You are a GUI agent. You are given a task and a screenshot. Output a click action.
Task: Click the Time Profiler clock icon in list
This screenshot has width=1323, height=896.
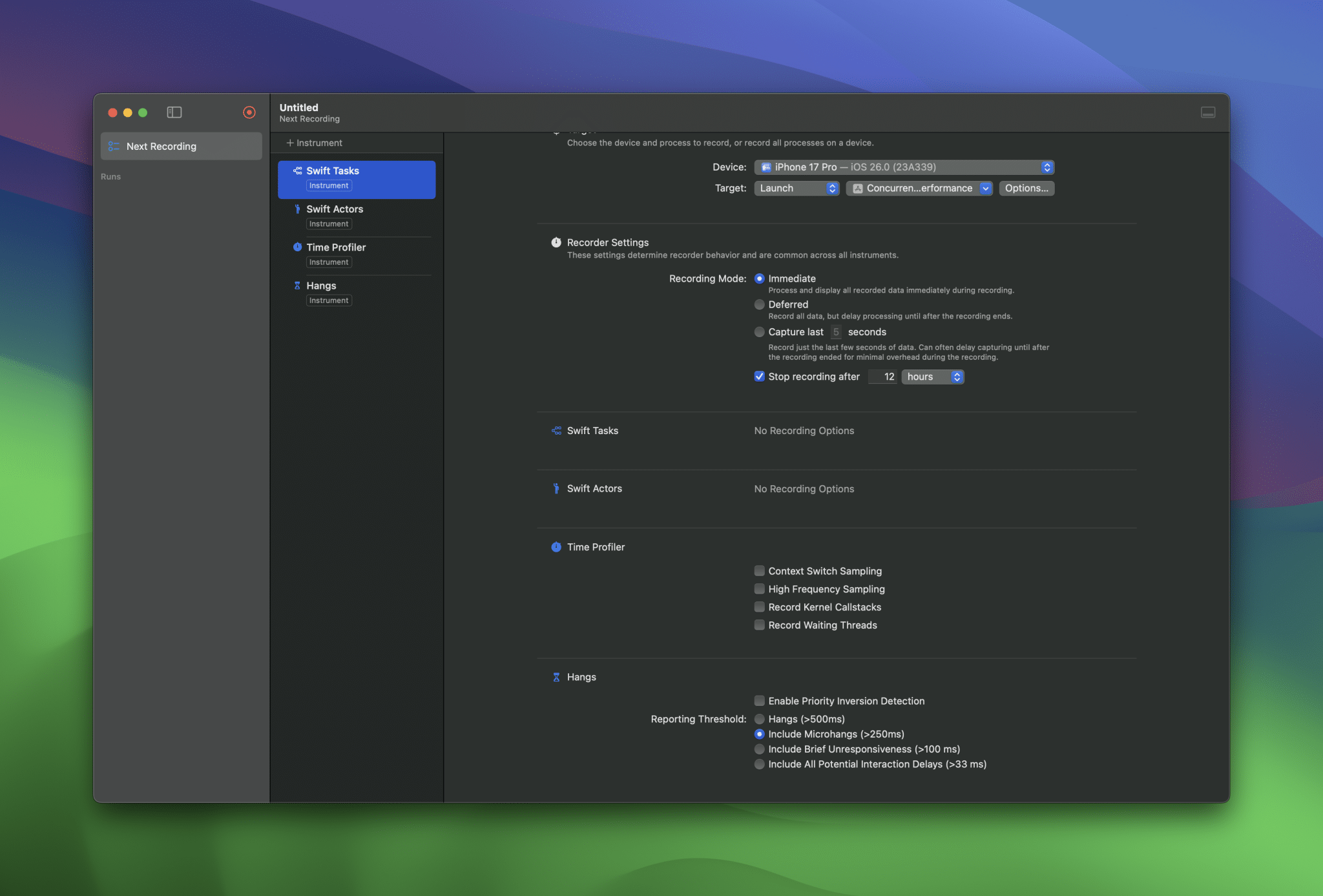point(297,247)
